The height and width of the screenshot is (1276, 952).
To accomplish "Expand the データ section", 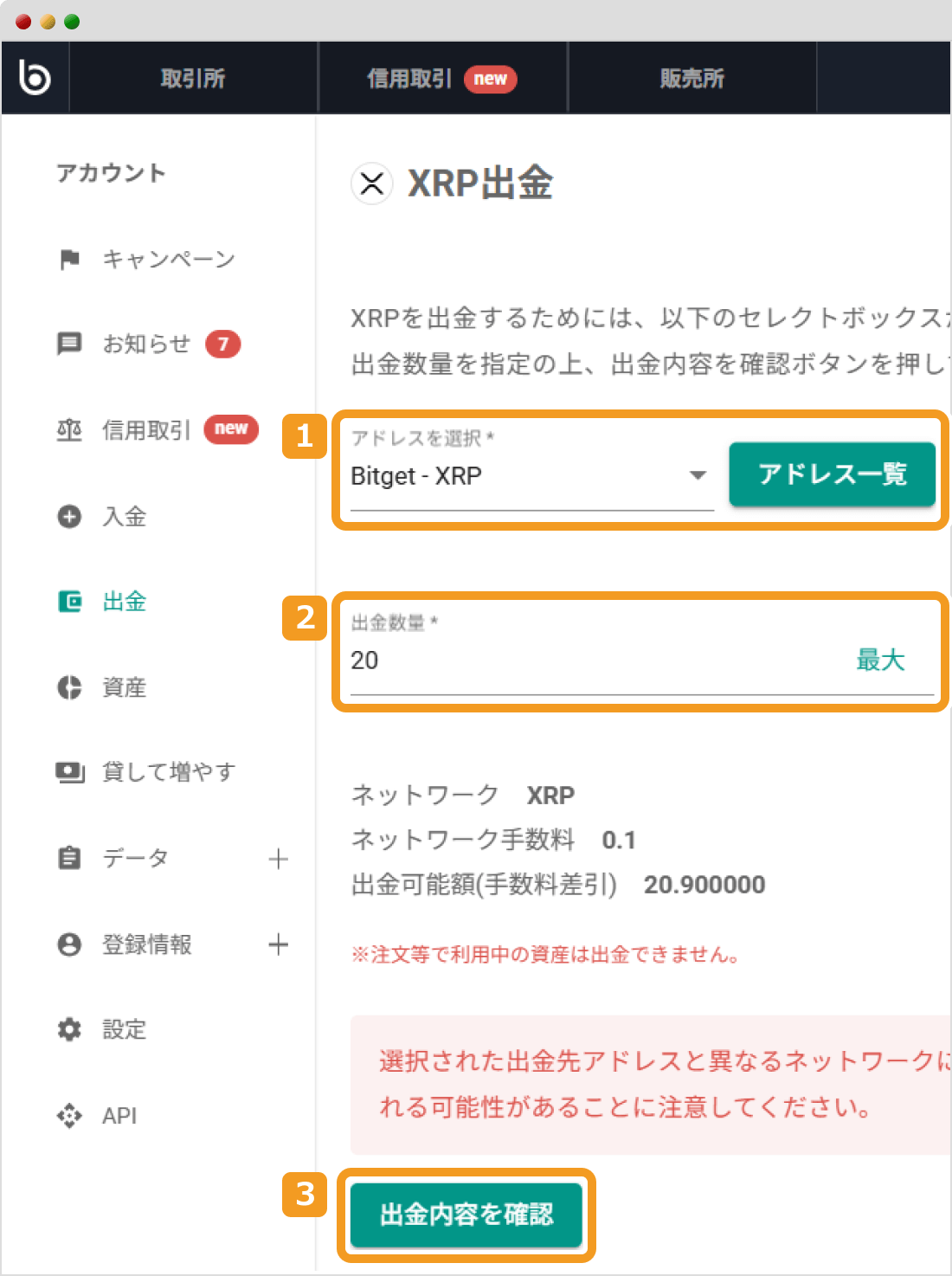I will click(x=279, y=859).
